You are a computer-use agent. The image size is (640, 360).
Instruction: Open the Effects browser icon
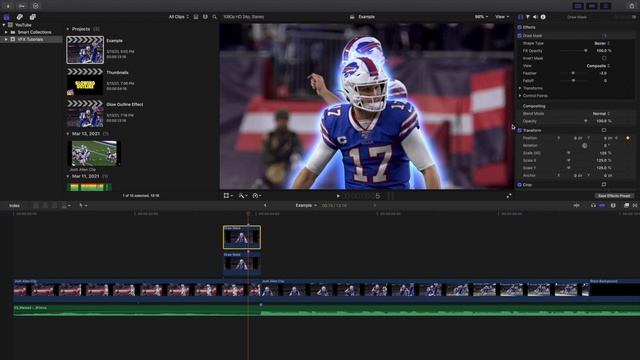(x=626, y=205)
